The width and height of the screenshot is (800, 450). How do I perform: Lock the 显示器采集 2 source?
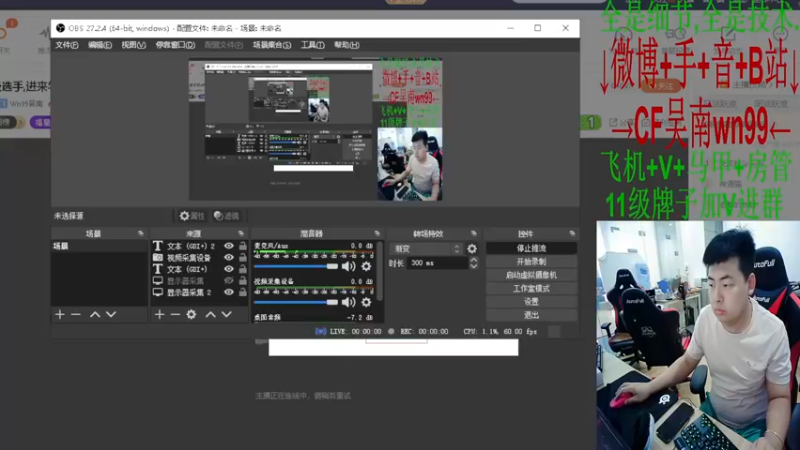click(243, 292)
